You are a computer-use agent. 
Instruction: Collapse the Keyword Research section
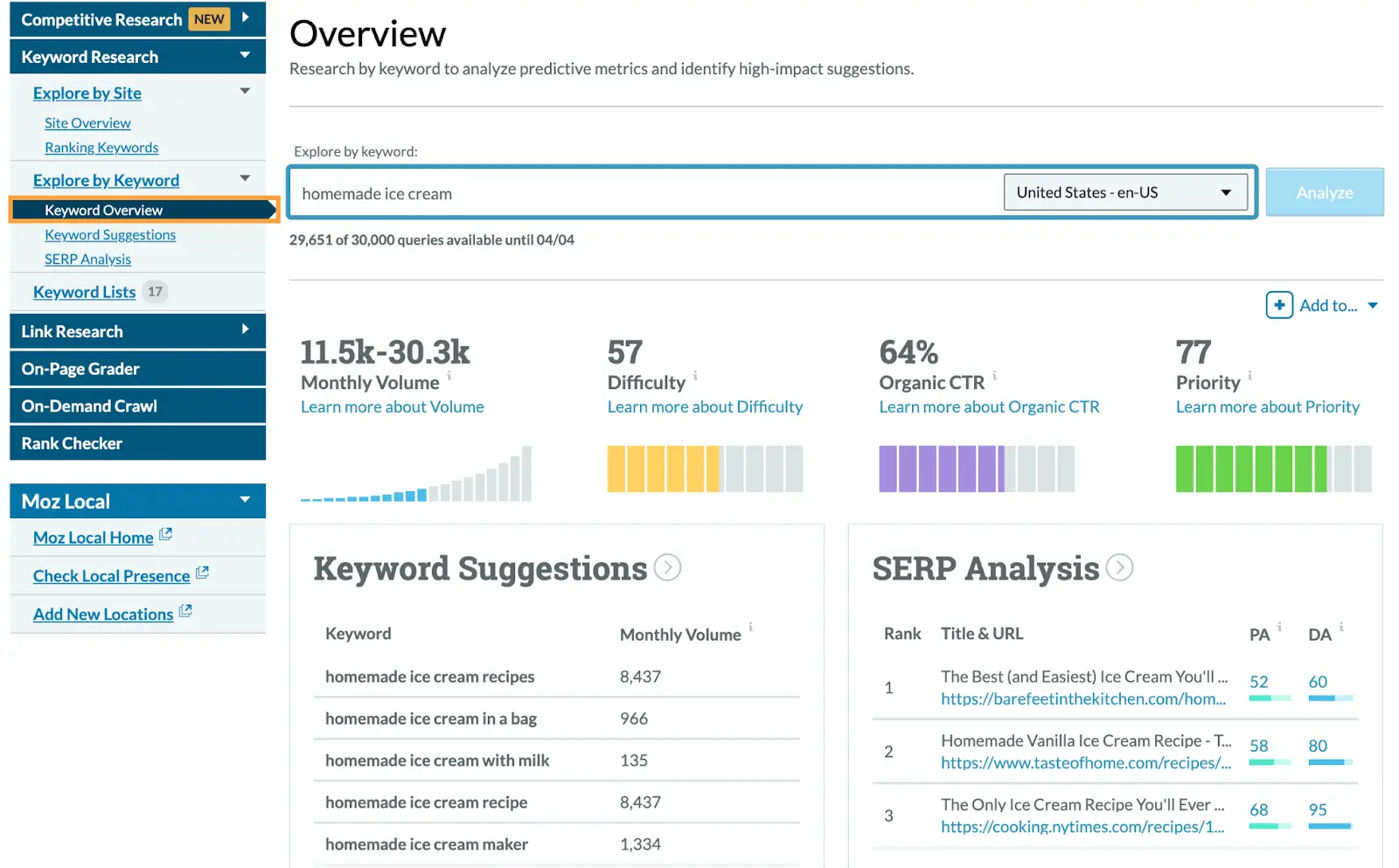click(245, 56)
